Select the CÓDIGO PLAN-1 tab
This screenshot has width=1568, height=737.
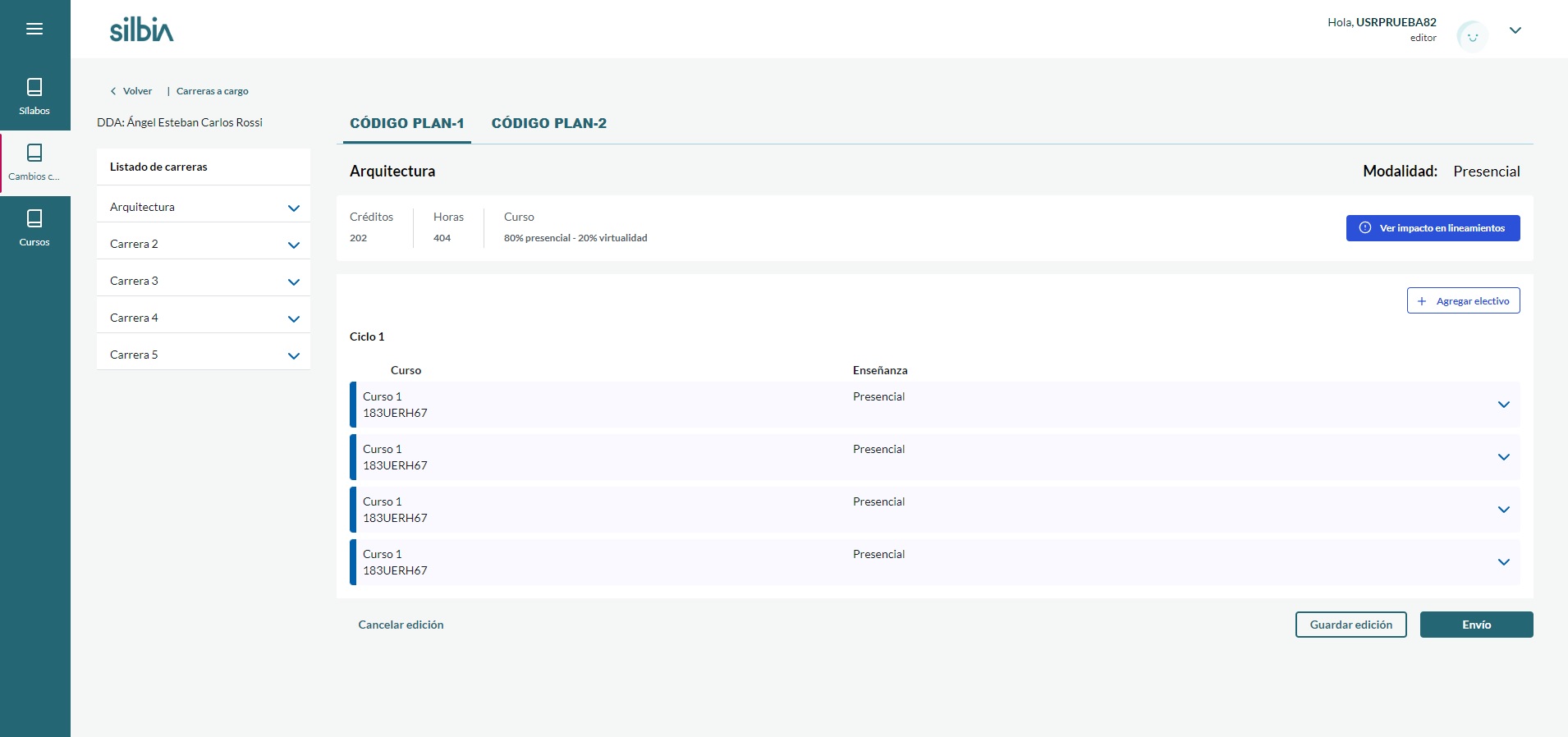point(406,123)
